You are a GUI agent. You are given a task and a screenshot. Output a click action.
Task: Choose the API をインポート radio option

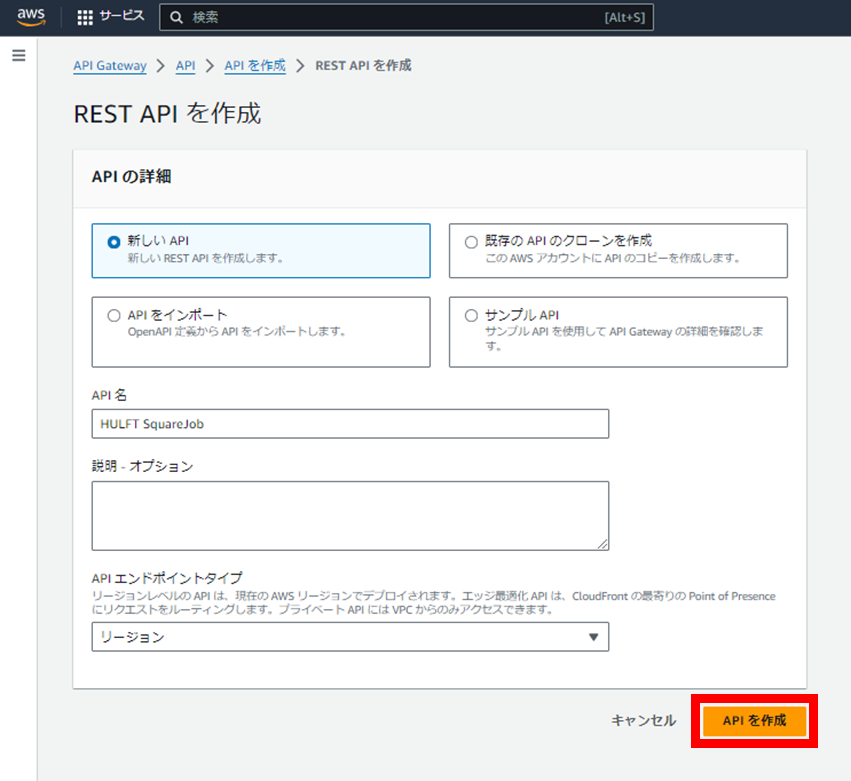click(113, 315)
